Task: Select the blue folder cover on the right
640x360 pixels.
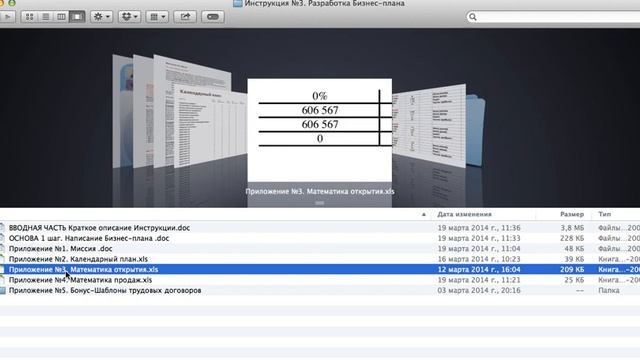Action: pyautogui.click(x=476, y=131)
